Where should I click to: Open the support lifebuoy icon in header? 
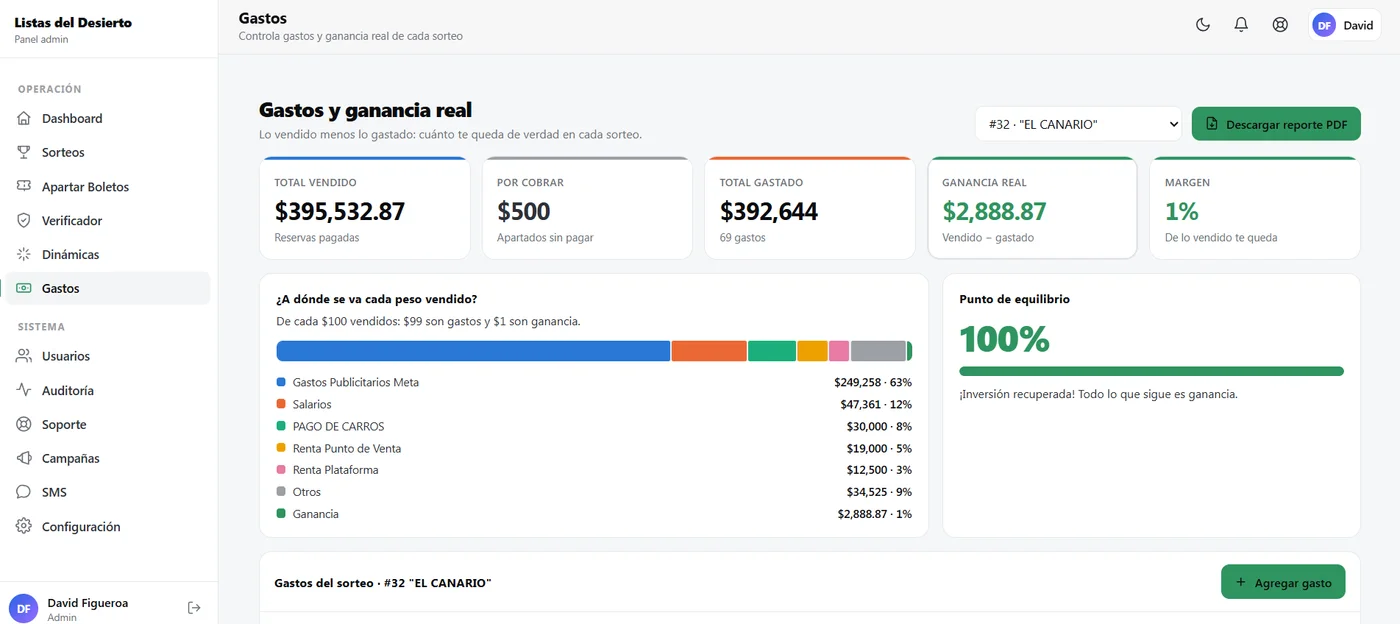click(x=1280, y=25)
